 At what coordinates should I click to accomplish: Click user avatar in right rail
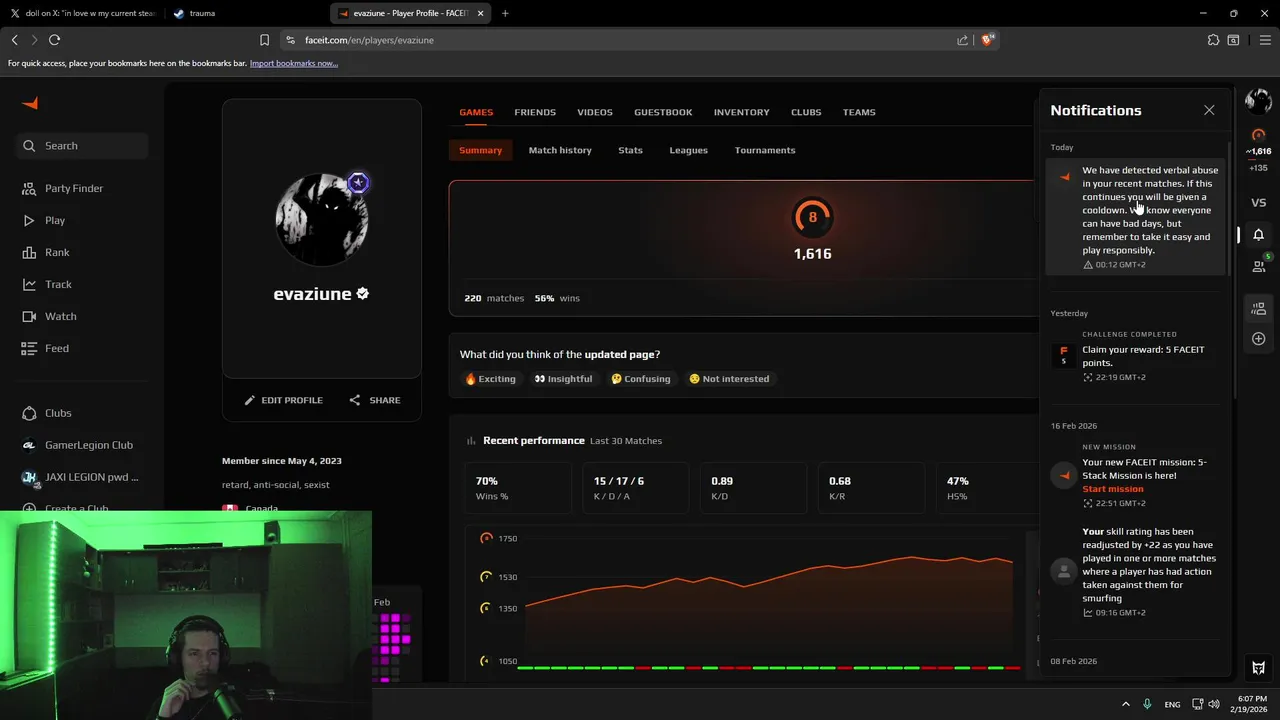click(1258, 100)
